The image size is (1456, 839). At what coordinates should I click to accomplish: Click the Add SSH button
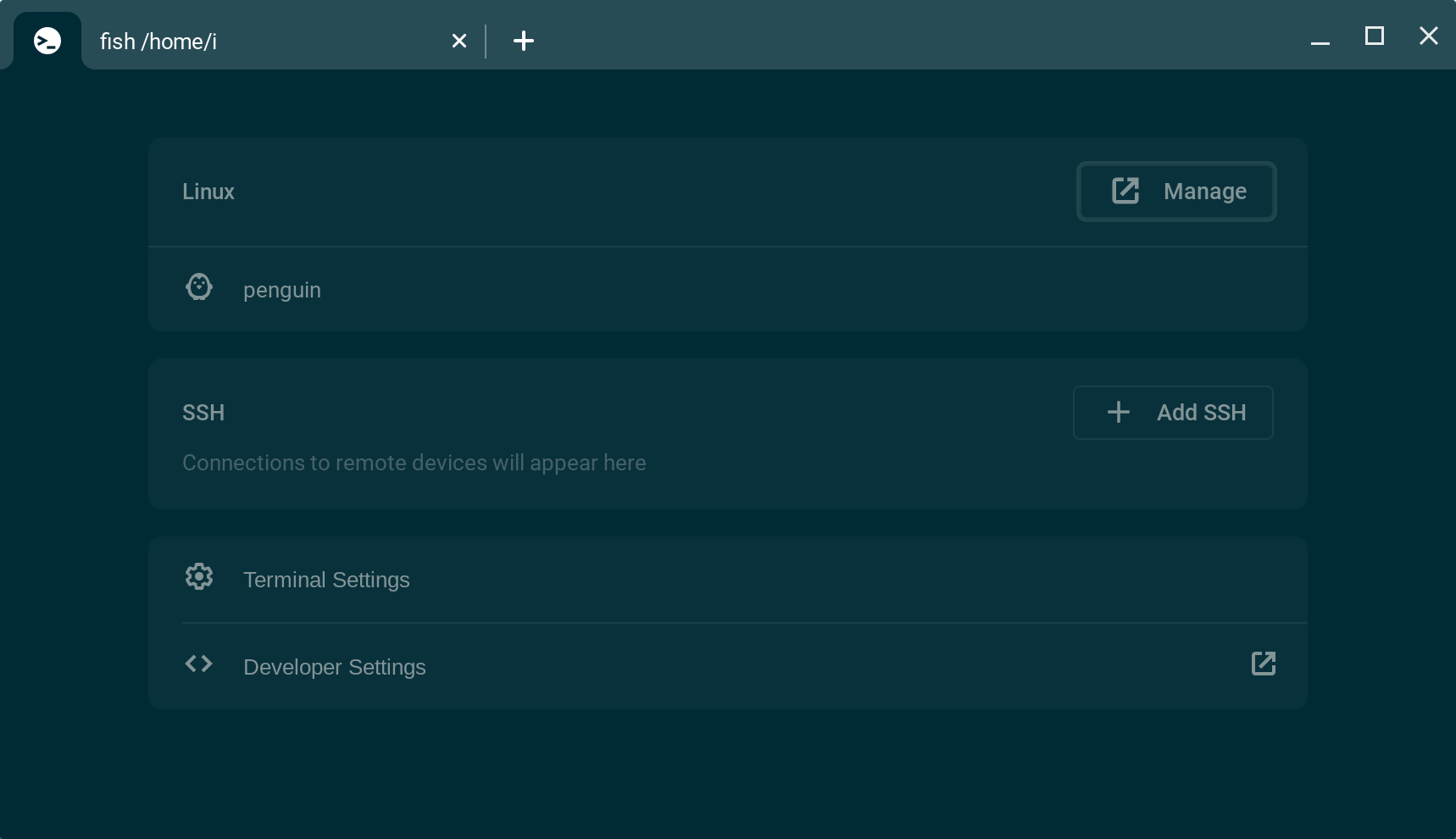[1173, 412]
